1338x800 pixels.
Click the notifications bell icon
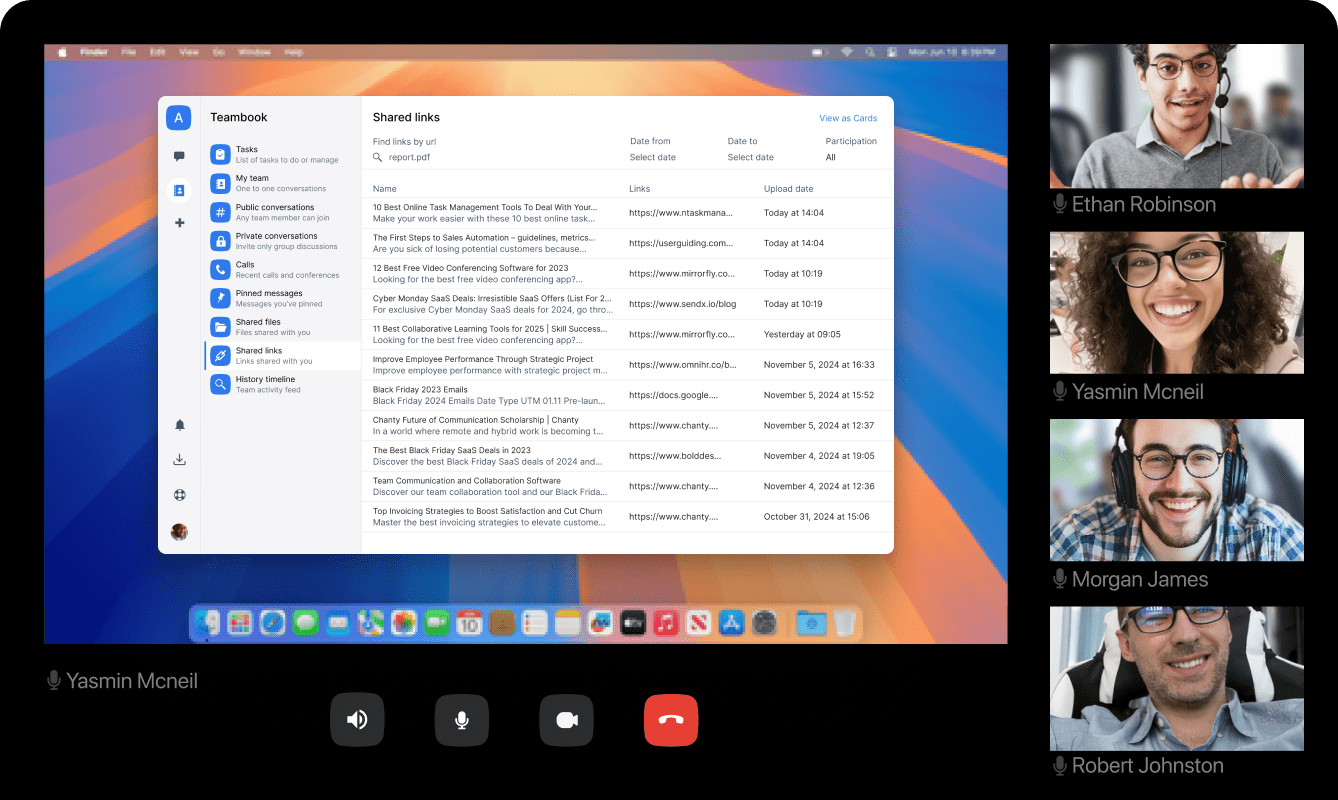pyautogui.click(x=180, y=425)
